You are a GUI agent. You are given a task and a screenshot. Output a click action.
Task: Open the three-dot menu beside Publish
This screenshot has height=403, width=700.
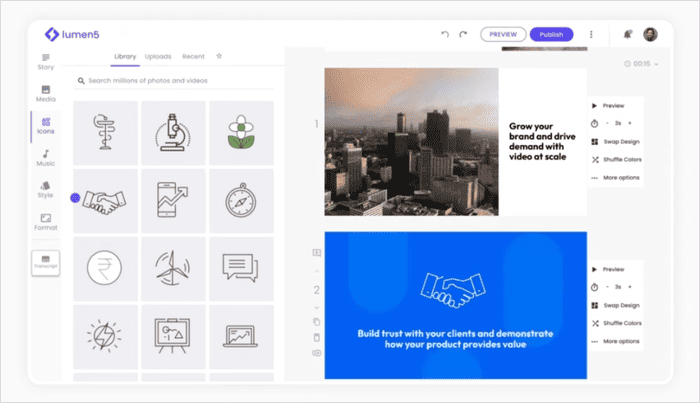pyautogui.click(x=591, y=34)
